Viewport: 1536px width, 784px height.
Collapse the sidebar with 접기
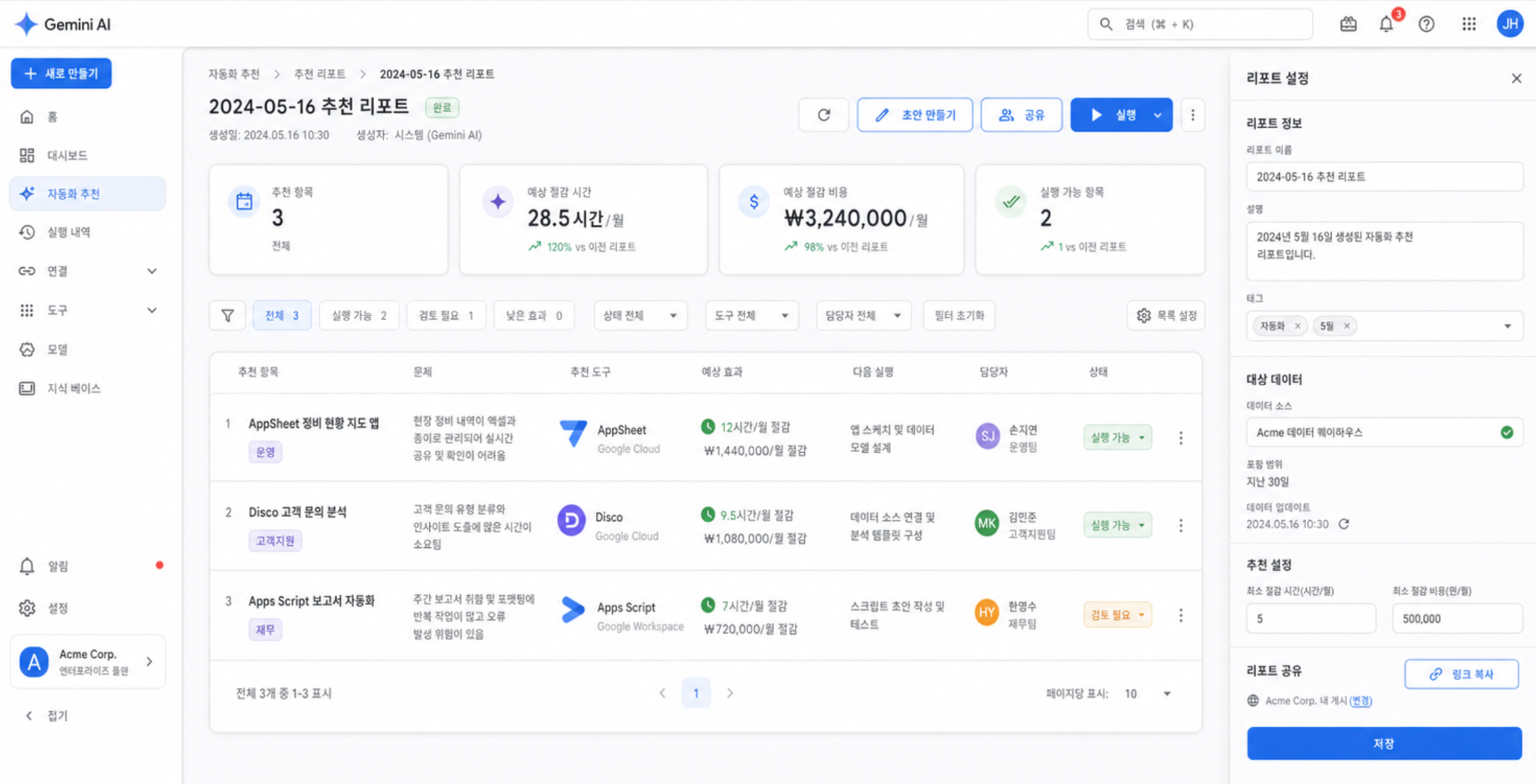46,716
